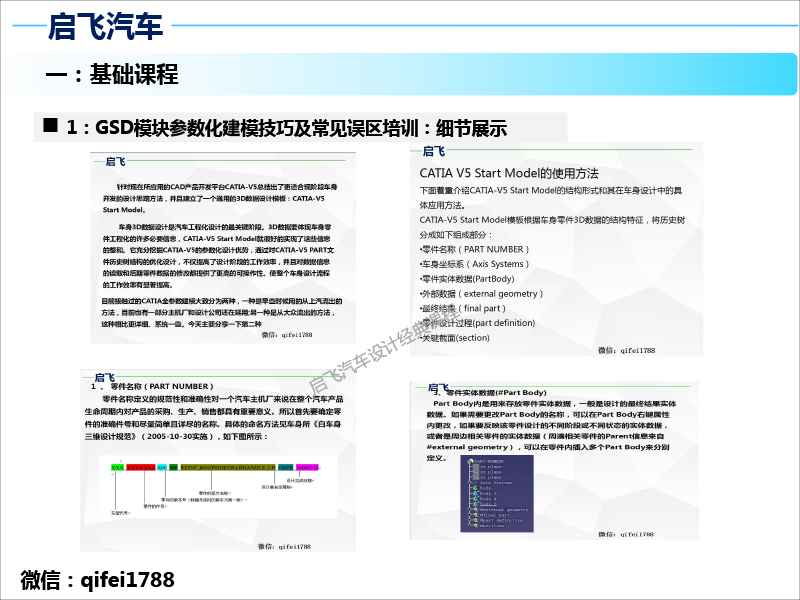Viewport: 800px width, 600px height.
Task: Click the olive REINF_ROOFSIDEGRABHANDLE segment
Action: point(228,467)
